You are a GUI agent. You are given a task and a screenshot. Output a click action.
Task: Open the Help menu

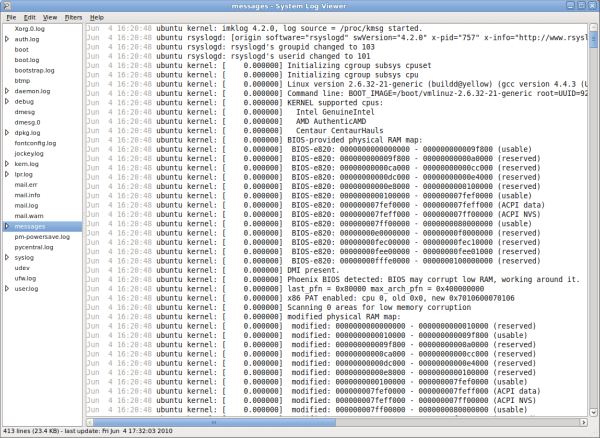click(97, 18)
